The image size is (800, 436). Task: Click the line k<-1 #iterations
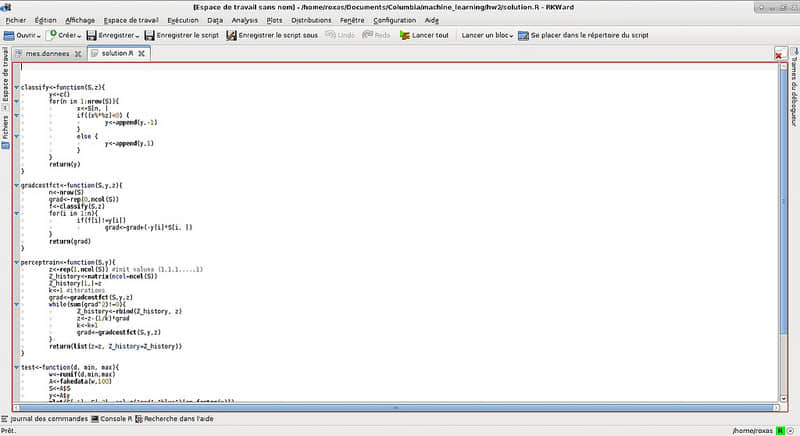tap(77, 291)
